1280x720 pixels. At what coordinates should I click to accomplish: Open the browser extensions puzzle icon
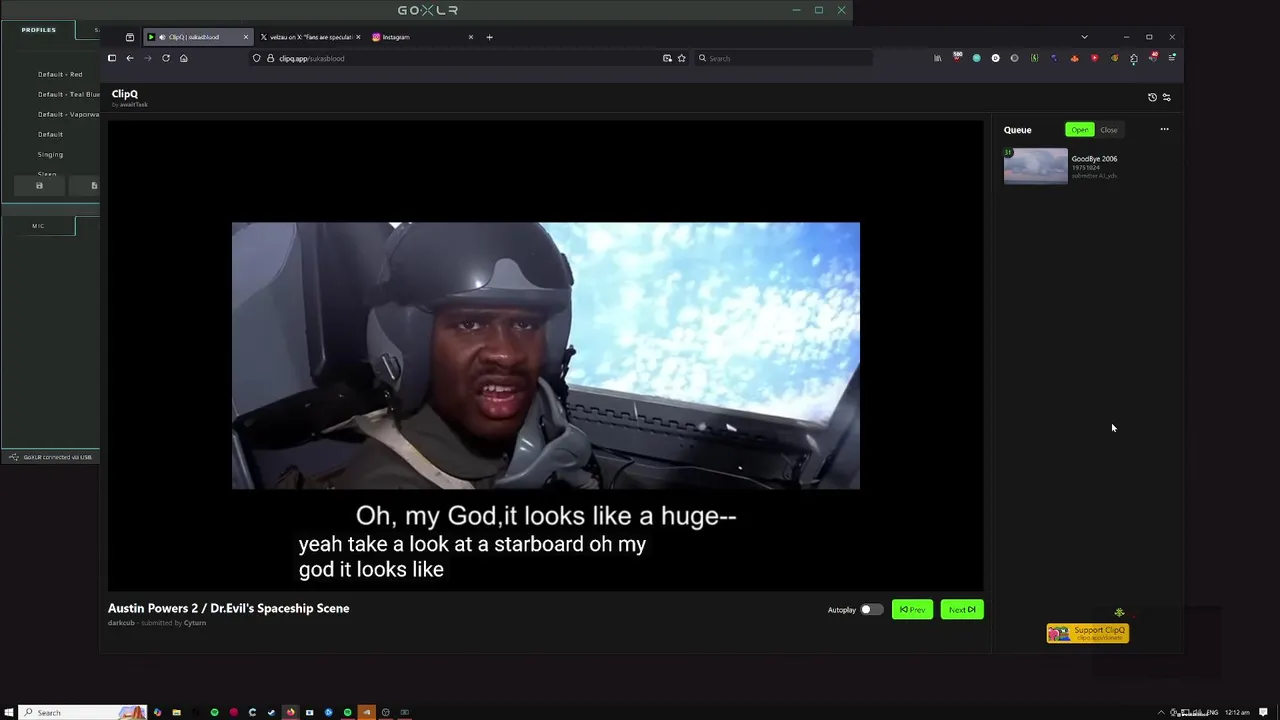1134,58
